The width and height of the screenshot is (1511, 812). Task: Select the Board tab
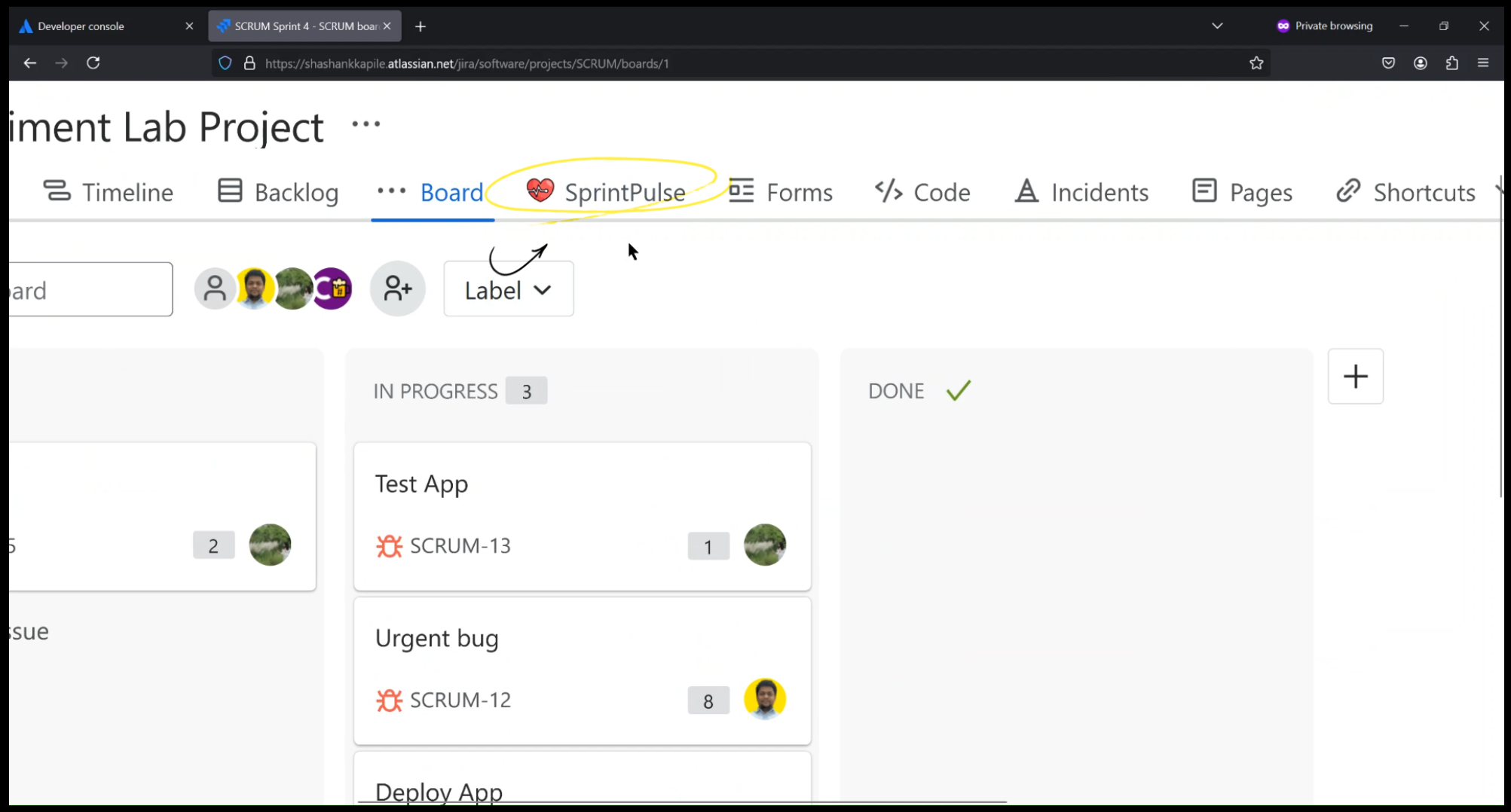click(451, 192)
